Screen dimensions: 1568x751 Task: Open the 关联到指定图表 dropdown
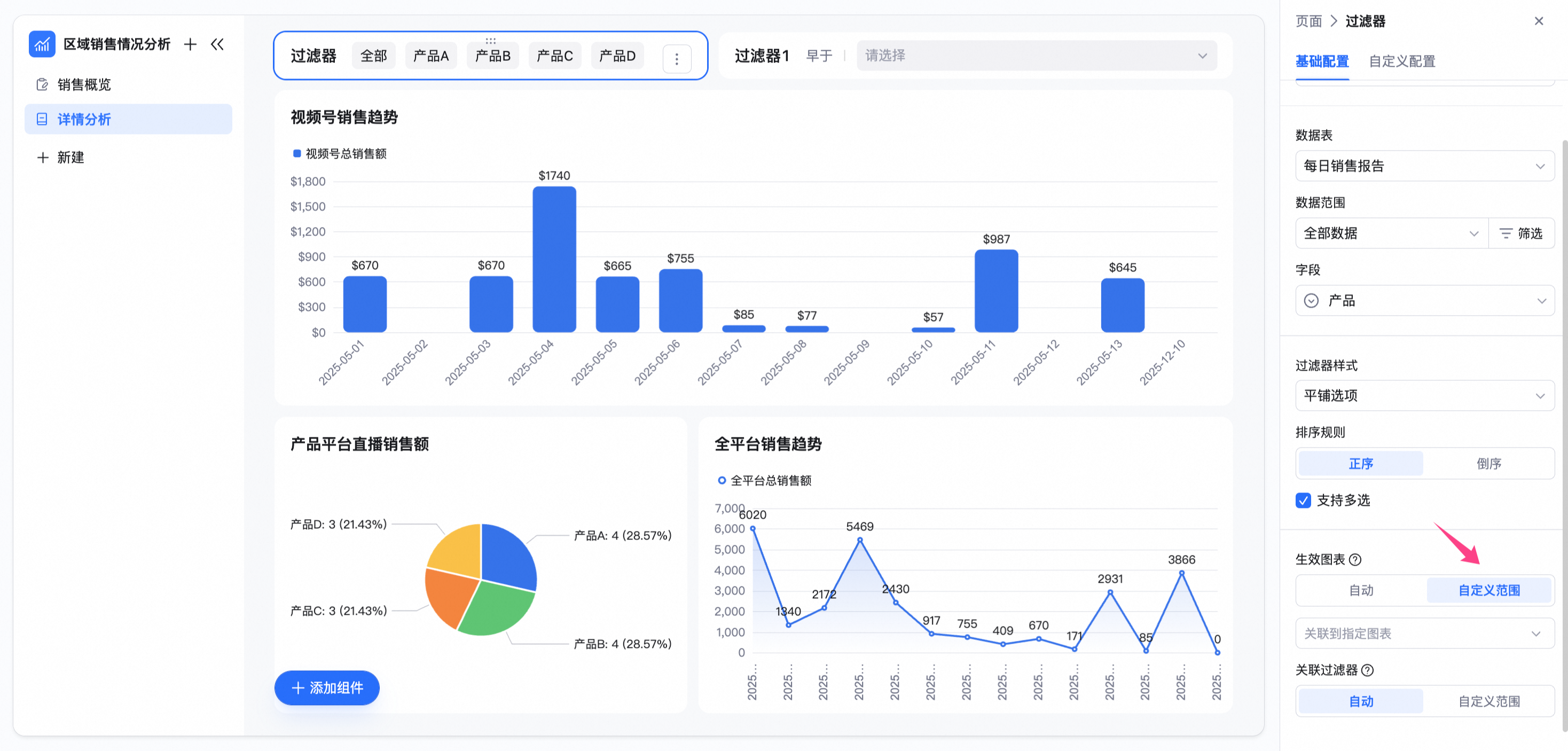1424,633
